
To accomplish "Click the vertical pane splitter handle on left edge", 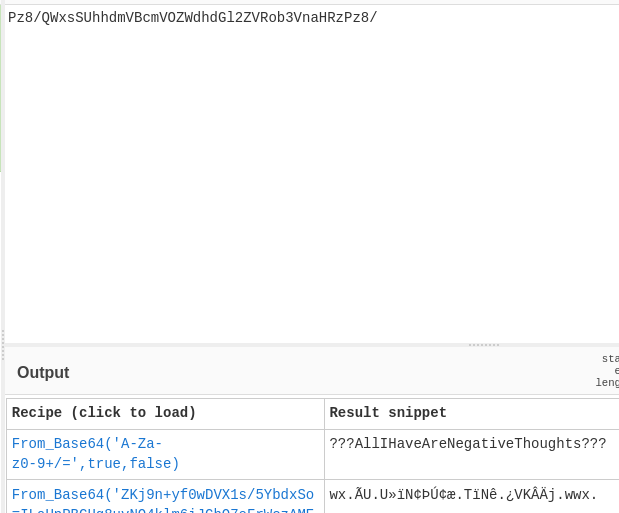I will click(x=2, y=345).
